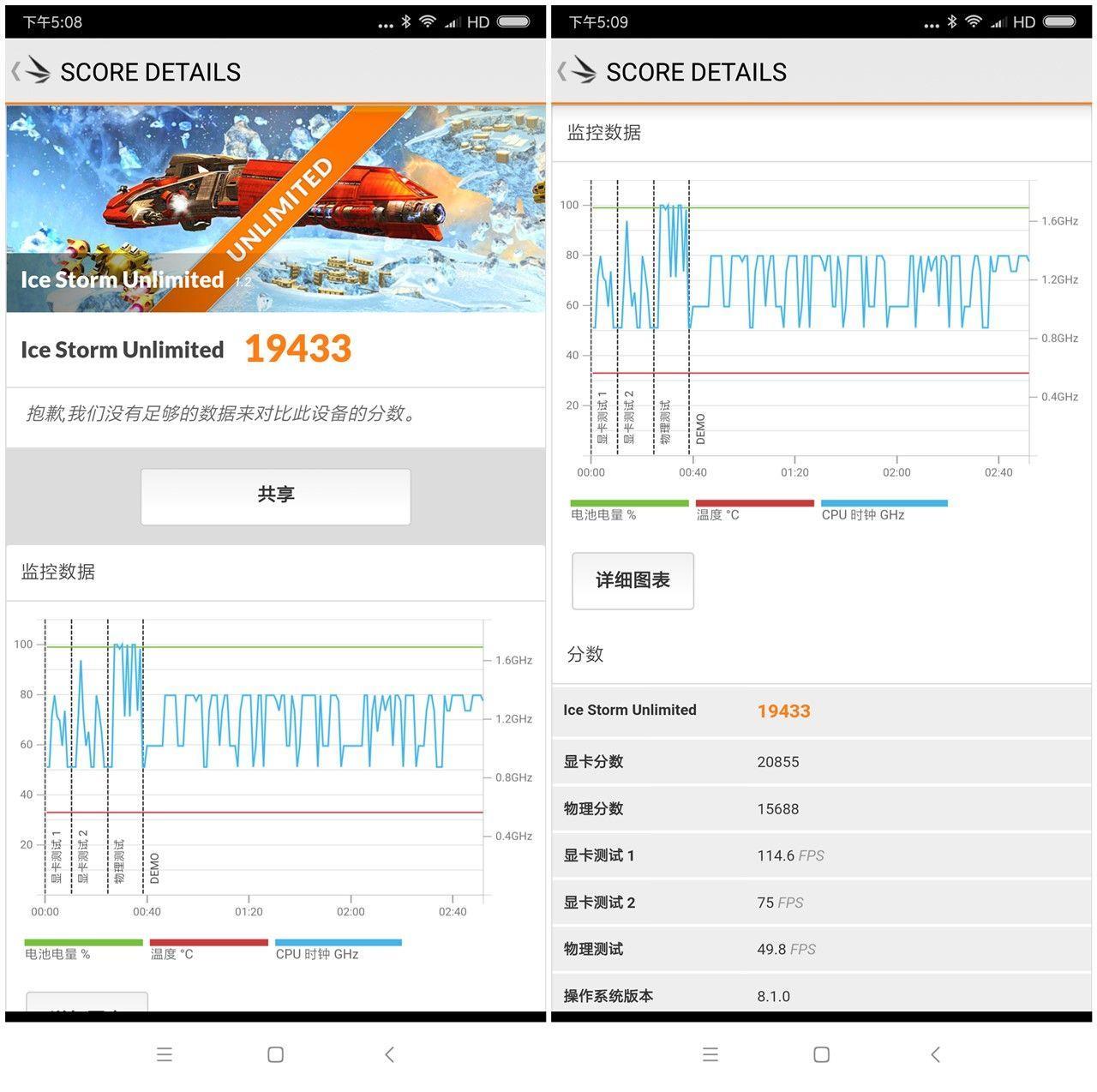Tap cellular signal icon on right status bar
Screen dimensions: 1097x1092
click(998, 22)
